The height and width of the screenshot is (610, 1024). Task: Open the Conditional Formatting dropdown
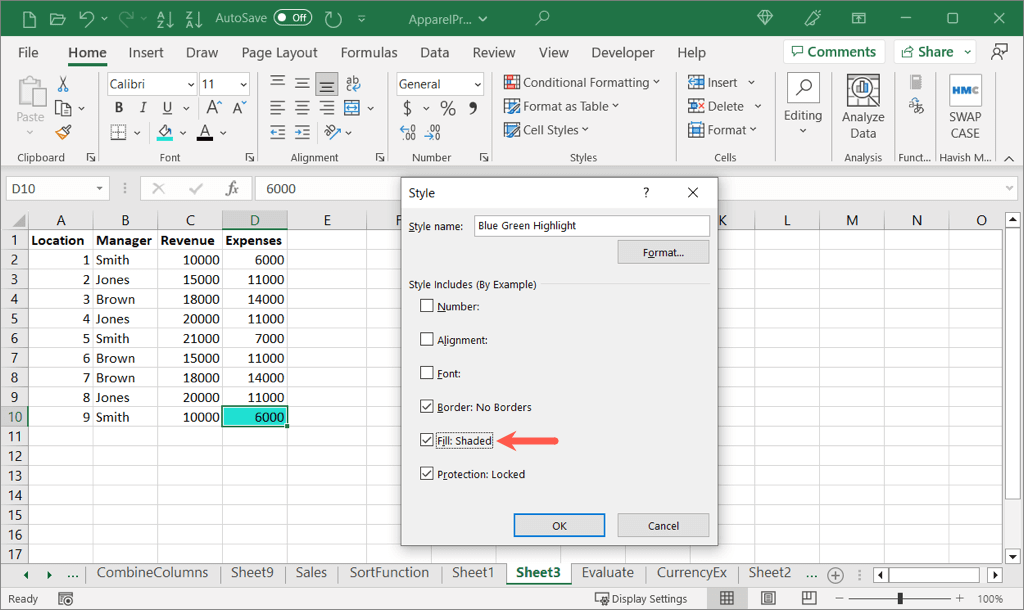(x=582, y=83)
